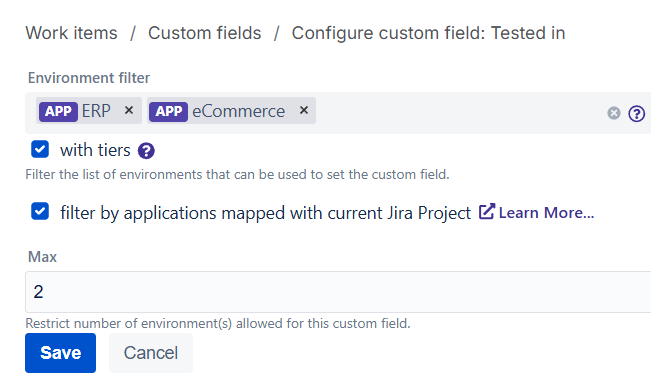The width and height of the screenshot is (651, 388).
Task: Click the APP badge on ERP tag
Action: click(x=58, y=111)
